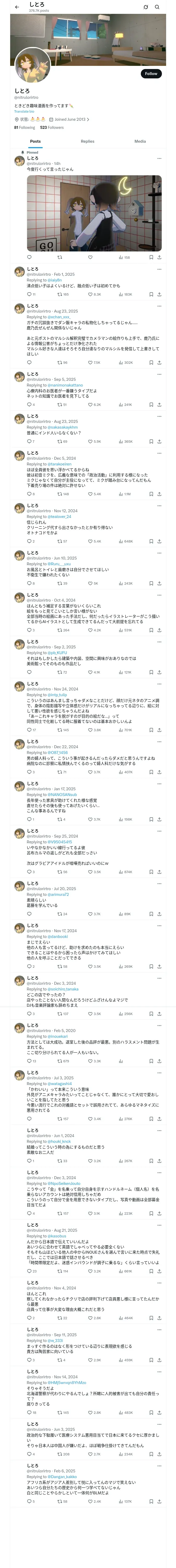Click the Follow button
176x1568 pixels.
(x=150, y=74)
